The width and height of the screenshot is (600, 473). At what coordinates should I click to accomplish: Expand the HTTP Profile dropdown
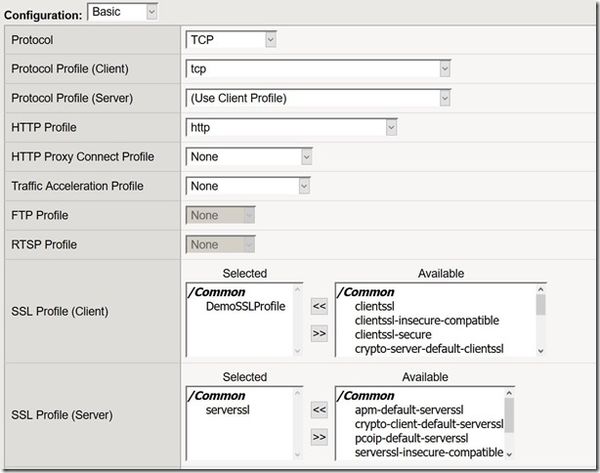pos(292,127)
